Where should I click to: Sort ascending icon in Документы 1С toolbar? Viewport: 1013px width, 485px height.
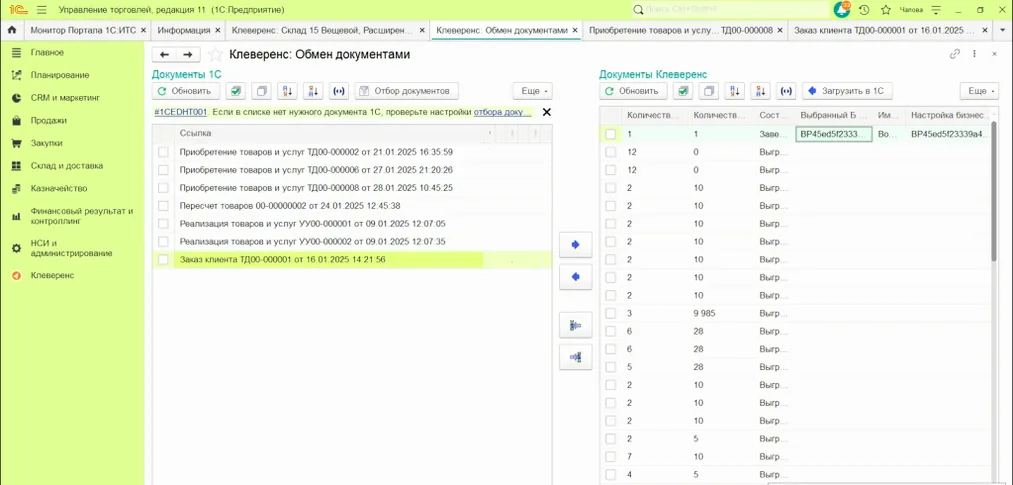[287, 91]
